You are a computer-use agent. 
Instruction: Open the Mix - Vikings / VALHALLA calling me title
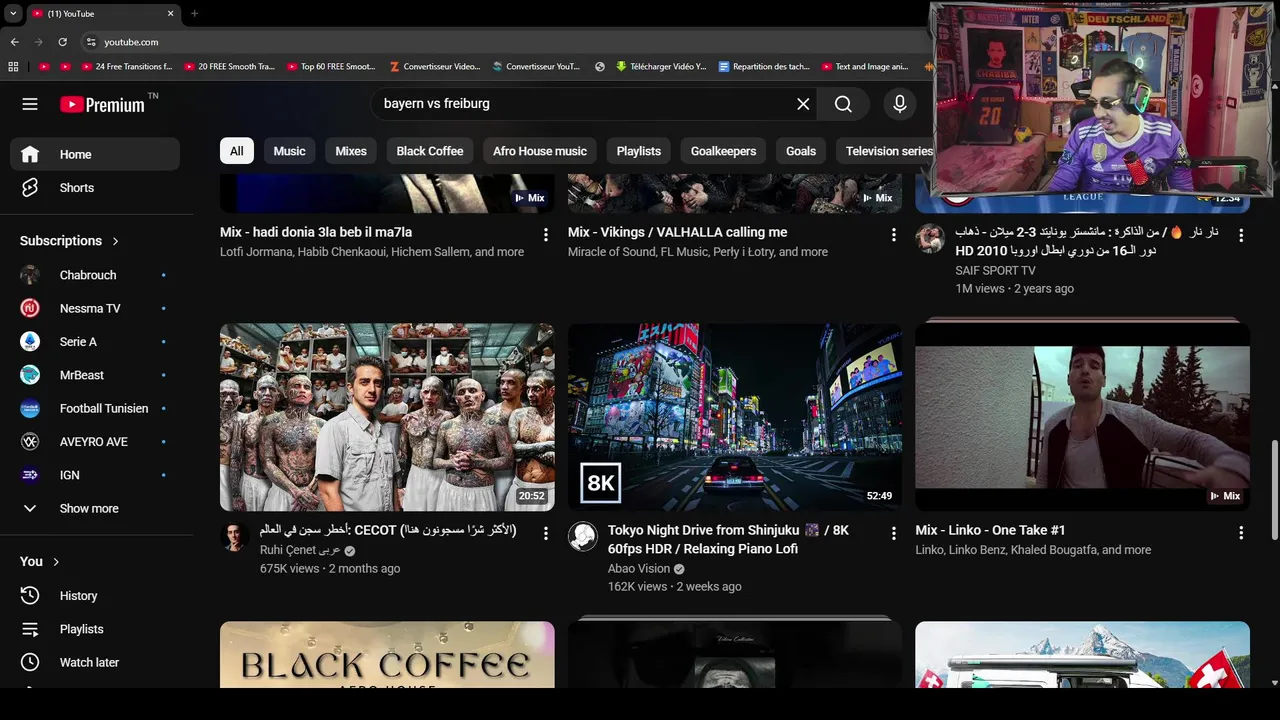tap(677, 232)
